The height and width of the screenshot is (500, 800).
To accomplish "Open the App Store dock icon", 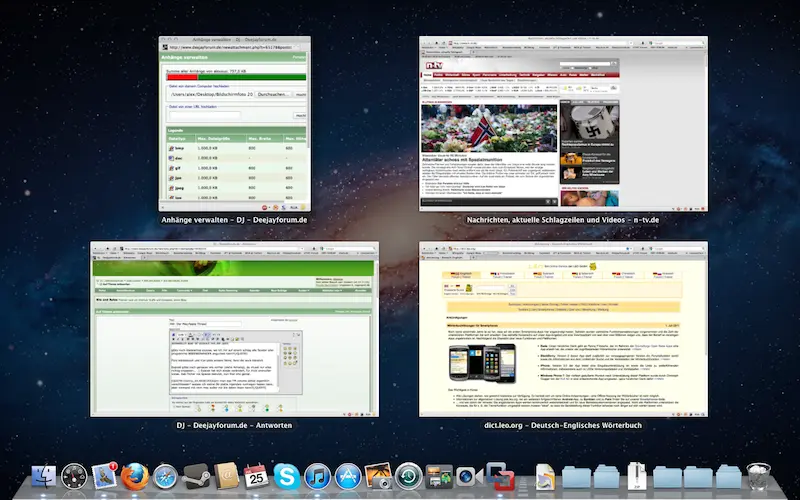I will coord(347,477).
